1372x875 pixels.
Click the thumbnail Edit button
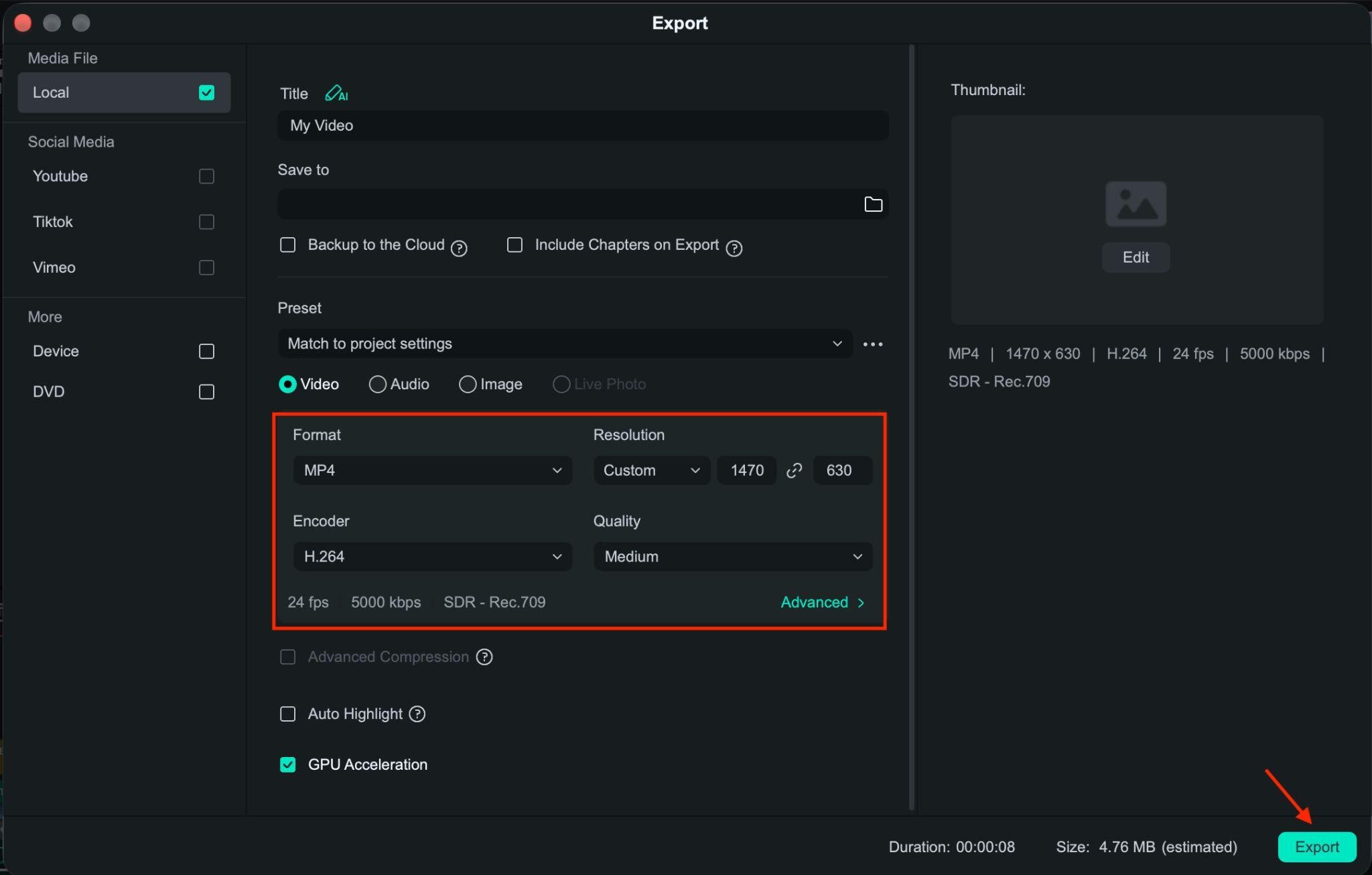coord(1136,257)
